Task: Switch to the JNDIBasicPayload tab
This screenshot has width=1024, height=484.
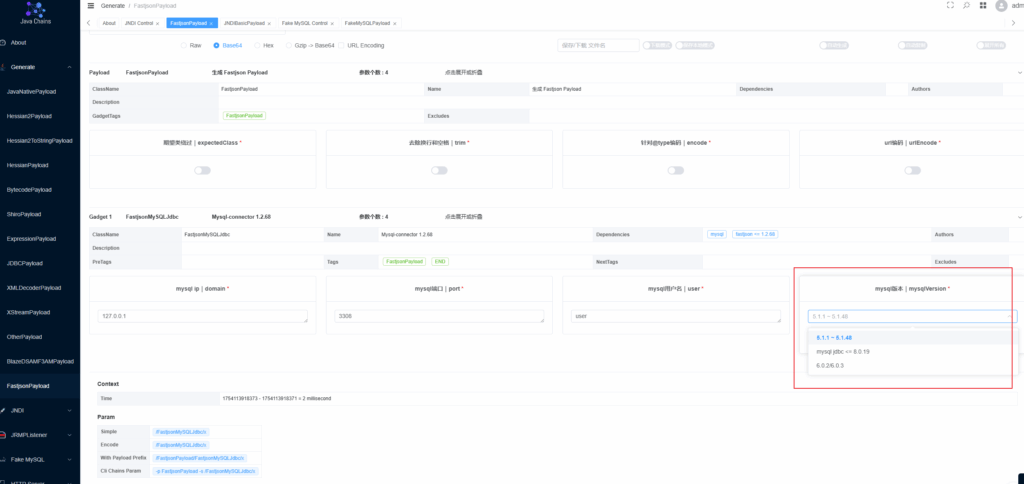Action: point(243,23)
